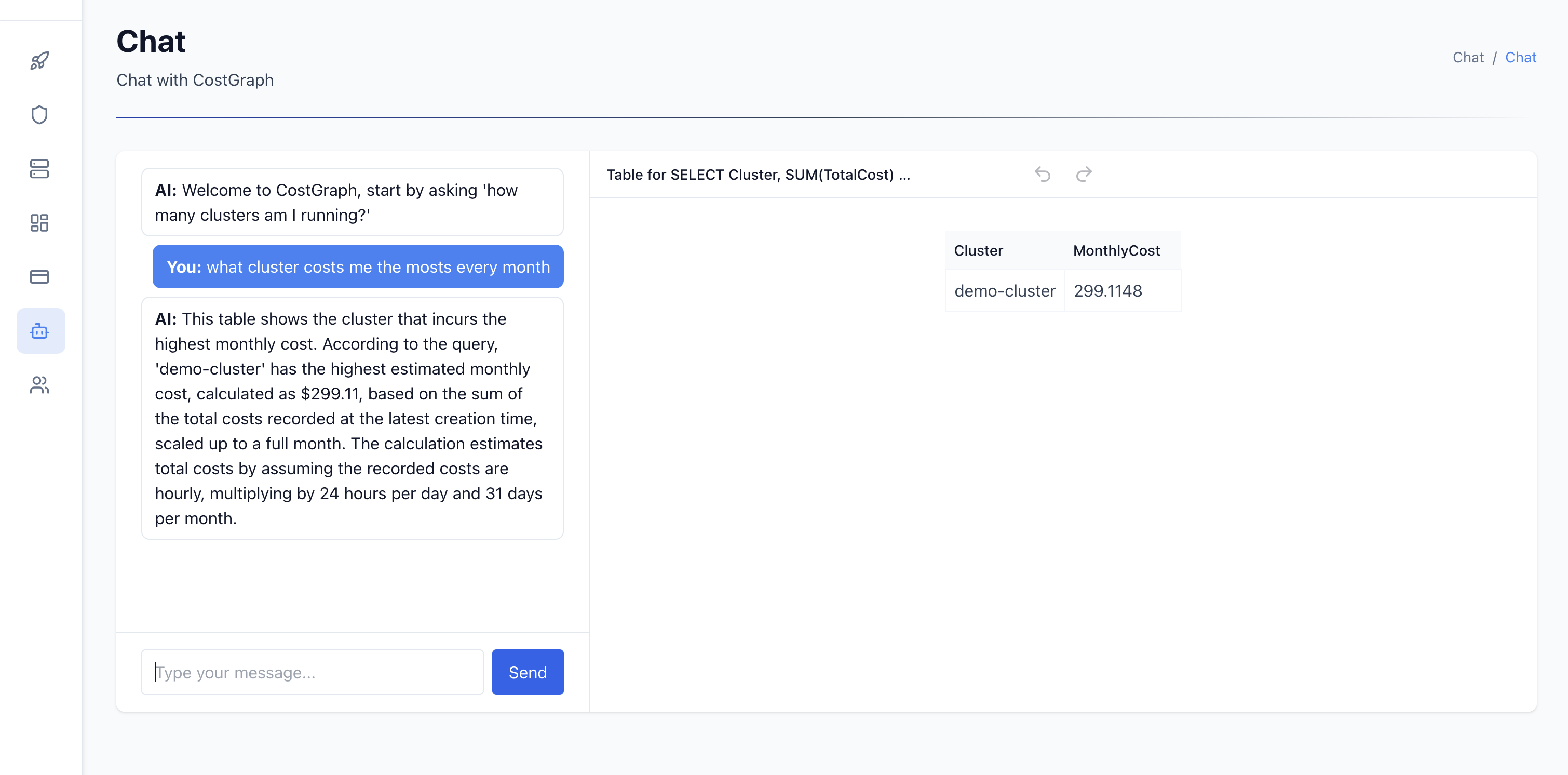Click your 'what cluster costs' message bubble
Screen dimensions: 1568x775
tap(358, 266)
